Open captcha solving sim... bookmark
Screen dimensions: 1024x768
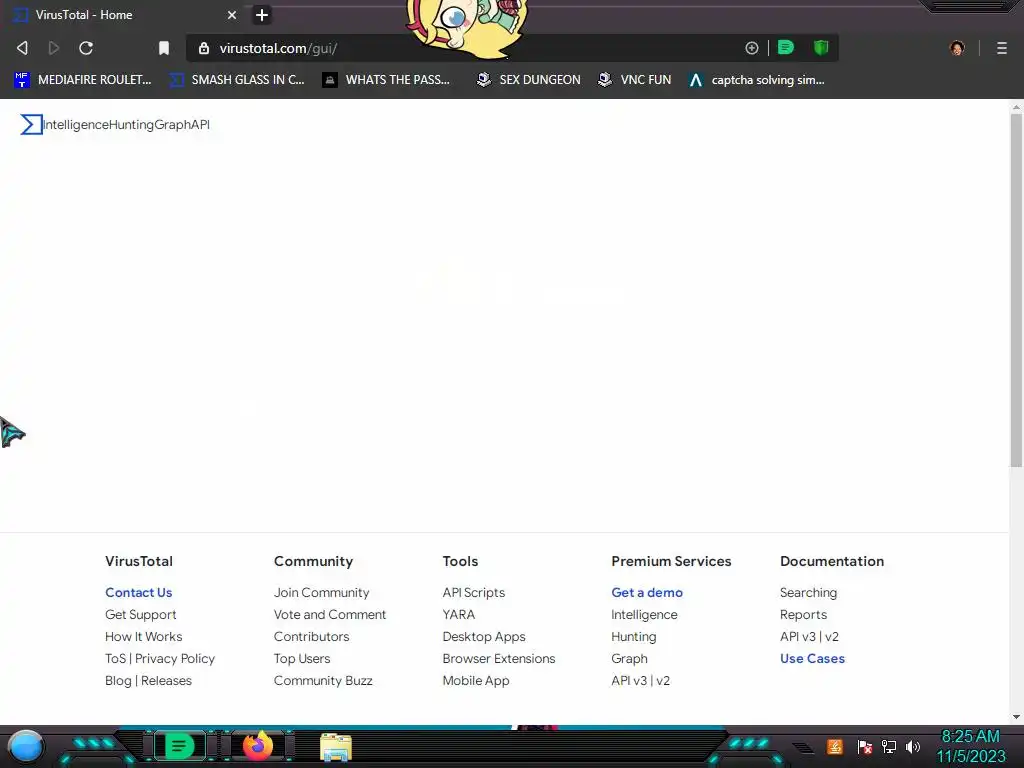[x=757, y=80]
